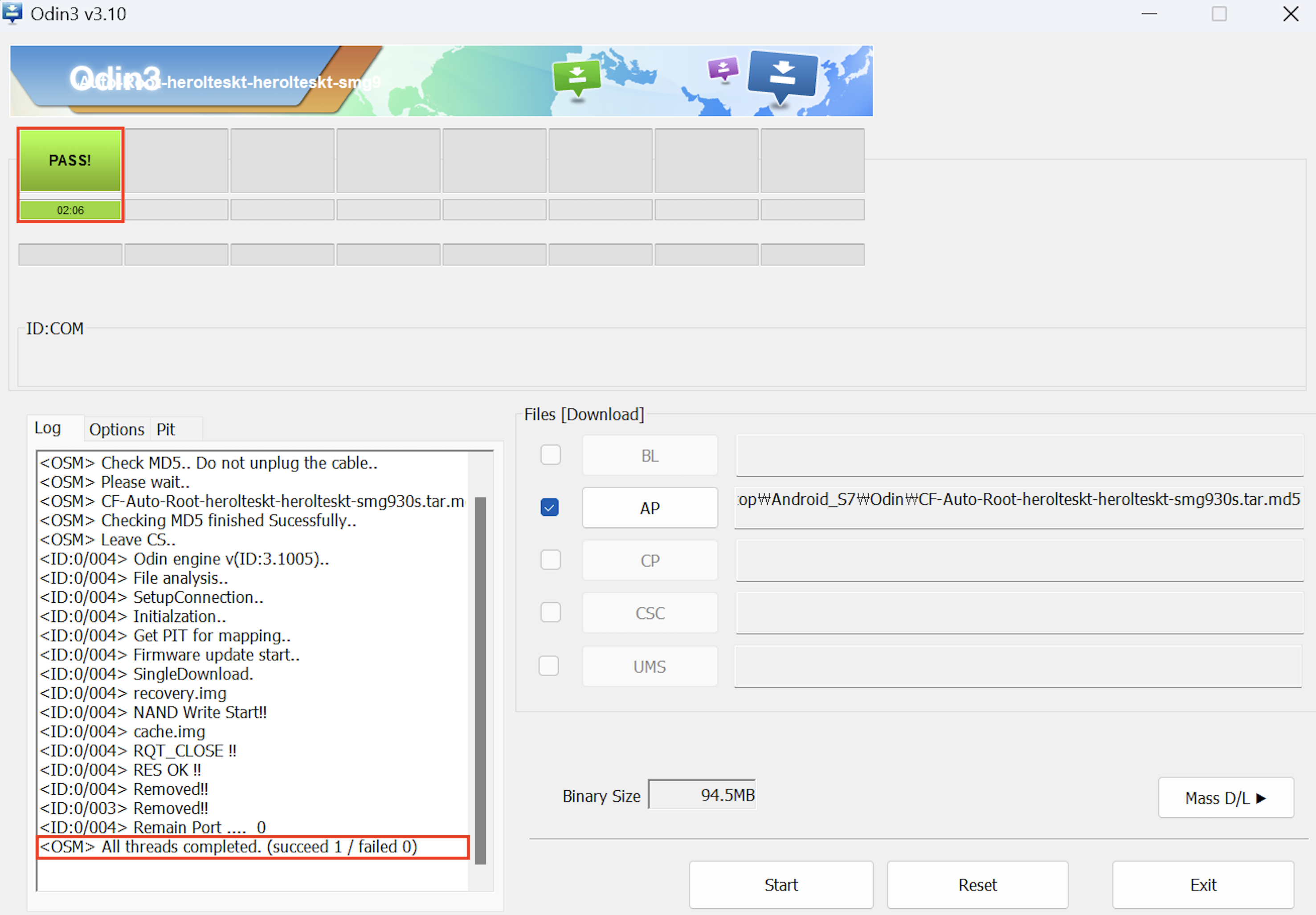Enable the CP file checkbox
This screenshot has width=1316, height=915.
click(550, 560)
